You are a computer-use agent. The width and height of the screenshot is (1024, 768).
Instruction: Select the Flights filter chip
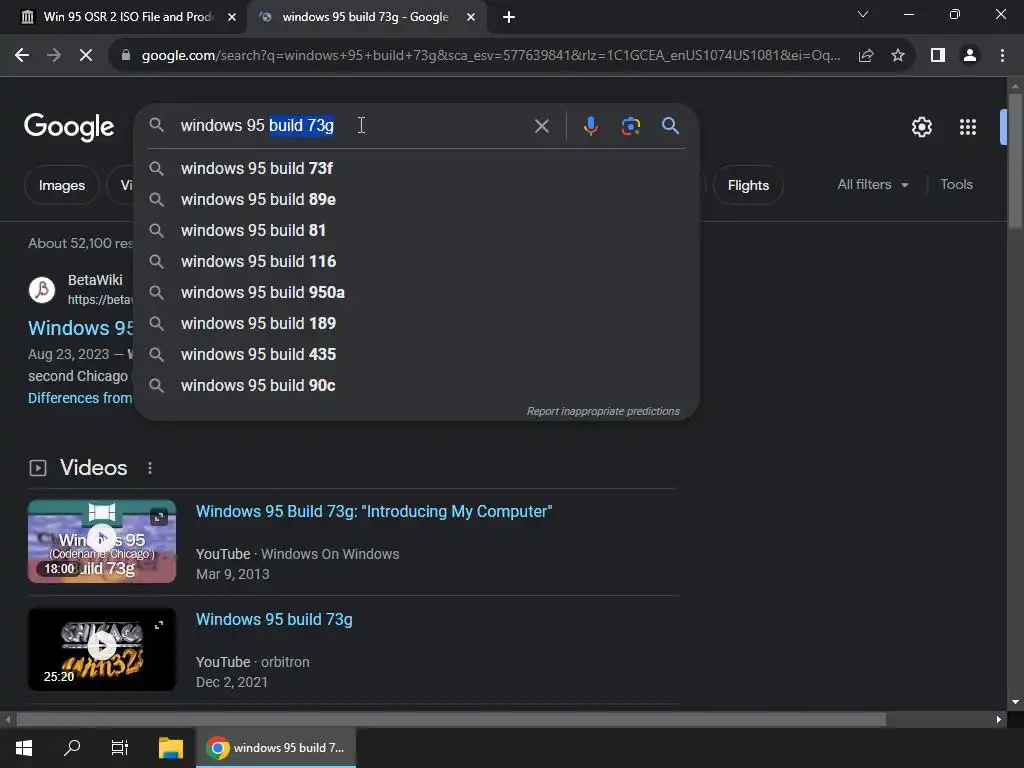748,185
